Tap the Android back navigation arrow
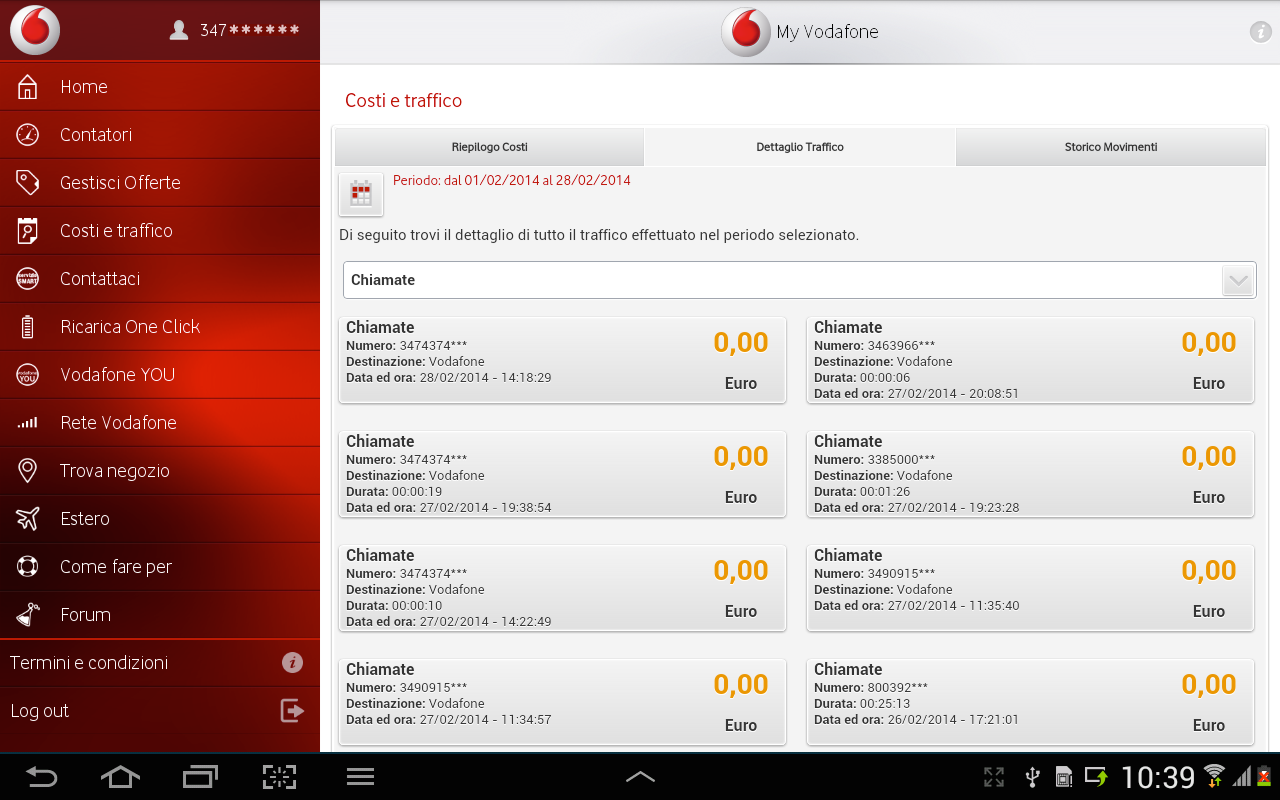The height and width of the screenshot is (800, 1280). [x=41, y=776]
